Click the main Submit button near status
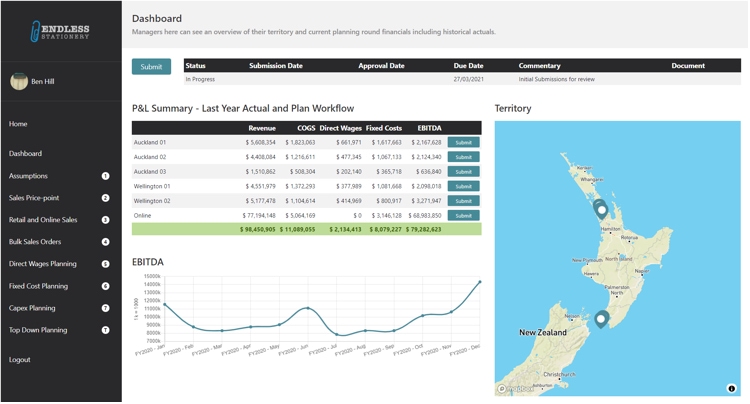 [x=151, y=67]
